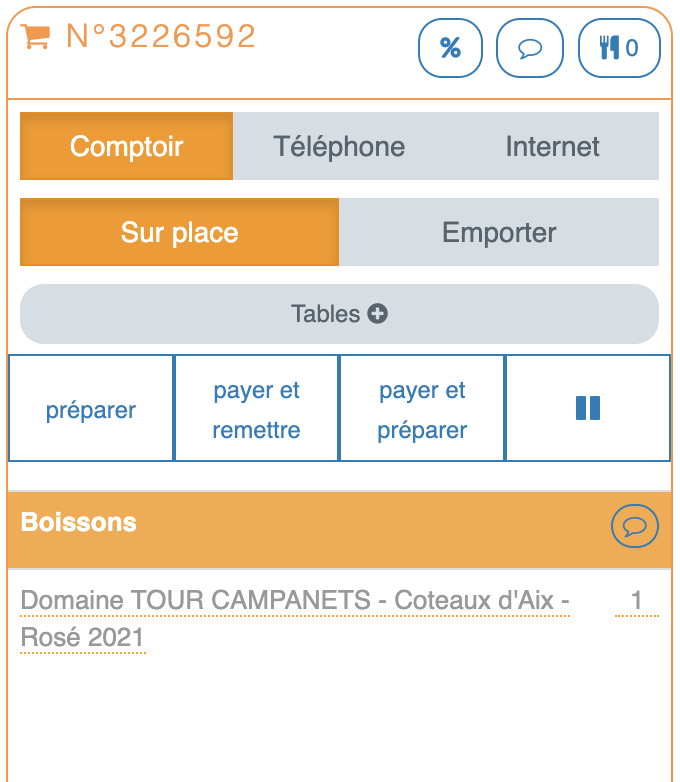
Task: Open the percent discount button
Action: pyautogui.click(x=450, y=48)
